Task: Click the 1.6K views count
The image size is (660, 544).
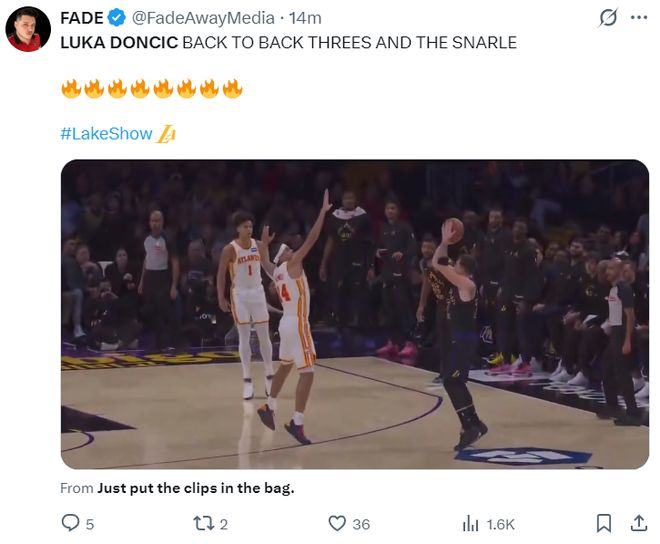Action: coord(500,524)
